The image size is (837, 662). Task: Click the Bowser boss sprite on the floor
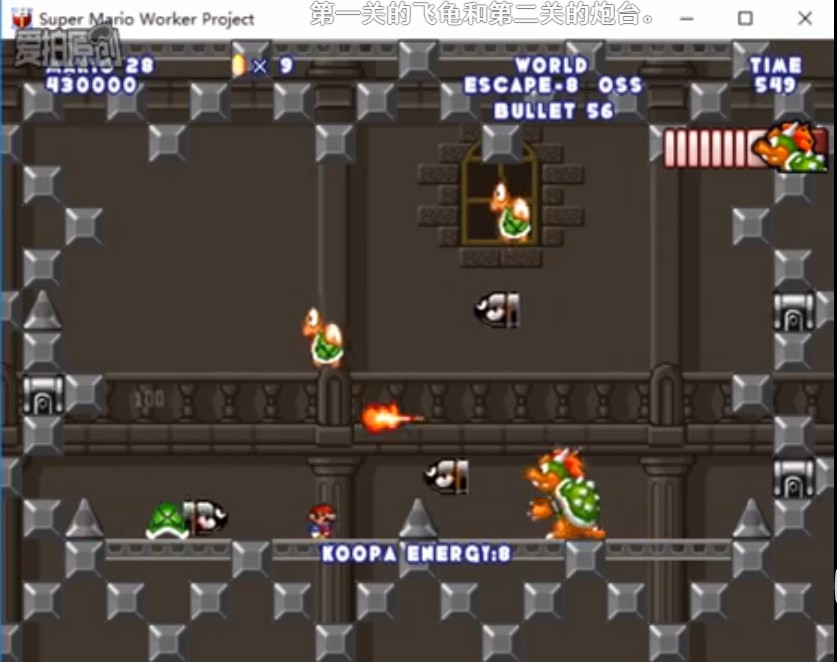pyautogui.click(x=565, y=493)
